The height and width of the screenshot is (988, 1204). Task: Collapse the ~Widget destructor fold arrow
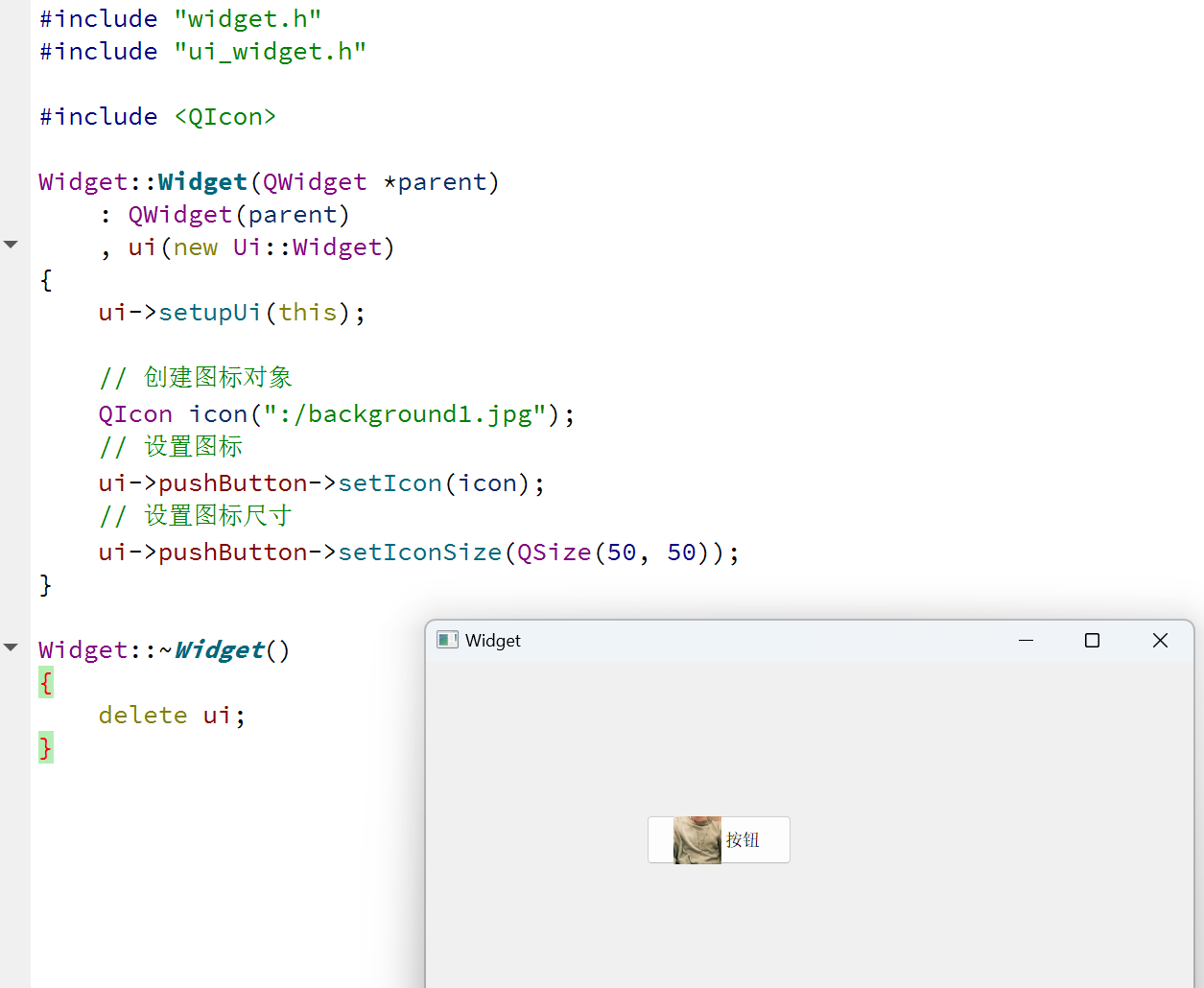pyautogui.click(x=12, y=647)
